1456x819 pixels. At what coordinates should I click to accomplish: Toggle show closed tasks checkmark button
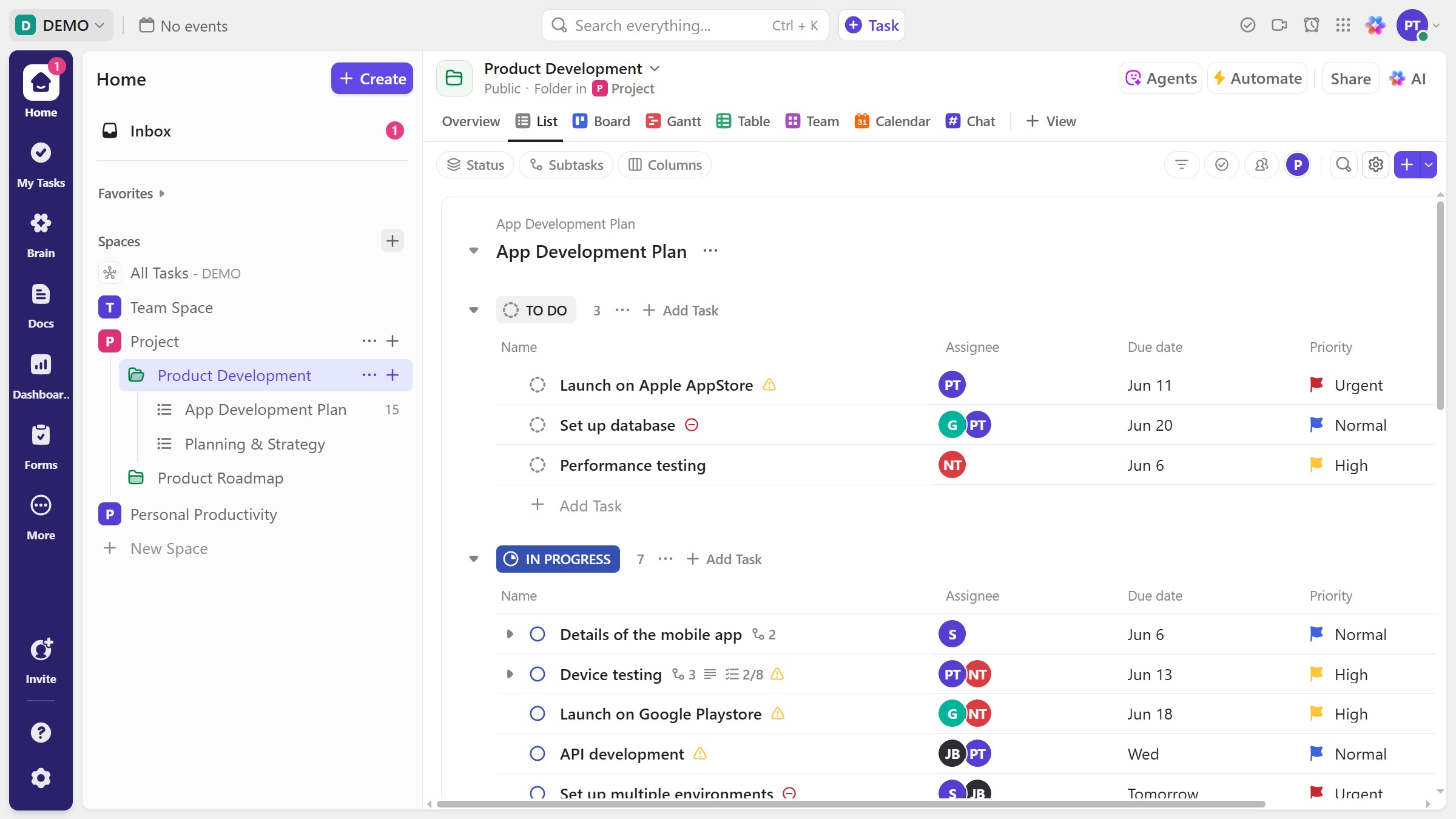tap(1221, 165)
